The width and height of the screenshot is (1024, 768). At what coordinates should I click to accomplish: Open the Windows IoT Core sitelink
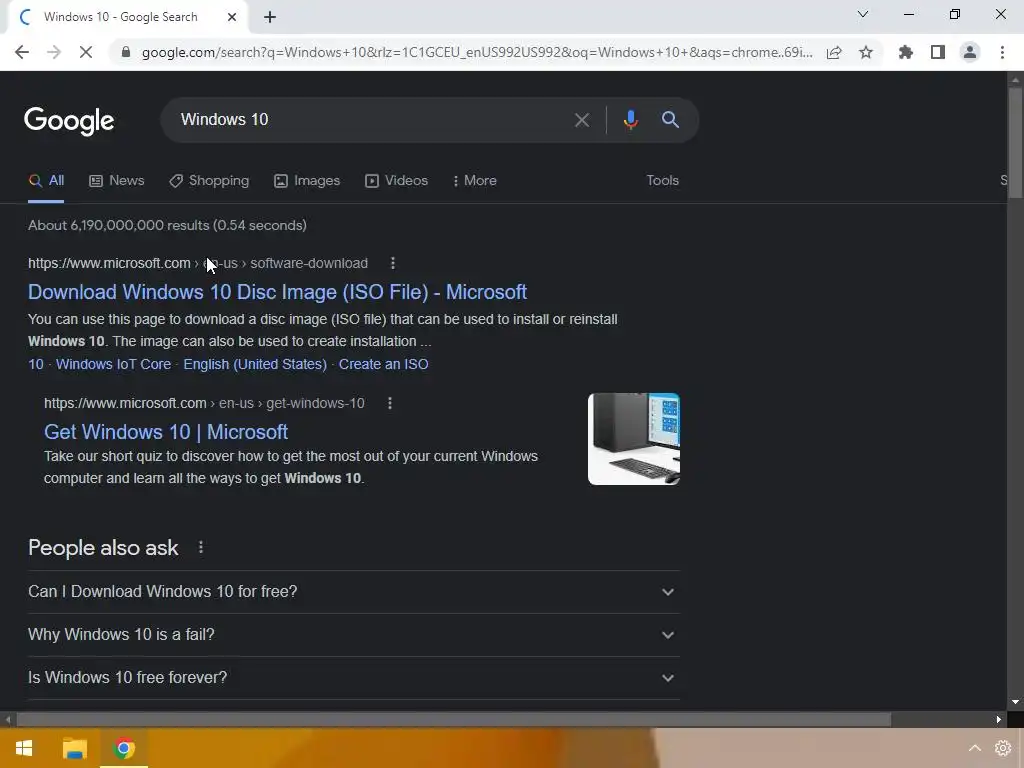pyautogui.click(x=114, y=364)
